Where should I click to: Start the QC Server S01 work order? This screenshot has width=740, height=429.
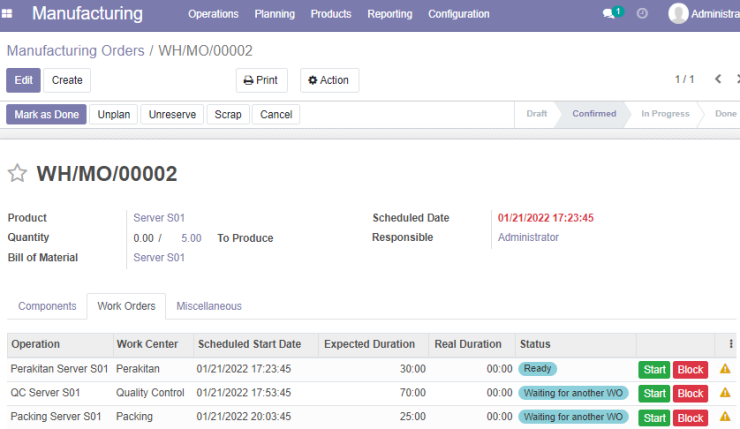[654, 394]
